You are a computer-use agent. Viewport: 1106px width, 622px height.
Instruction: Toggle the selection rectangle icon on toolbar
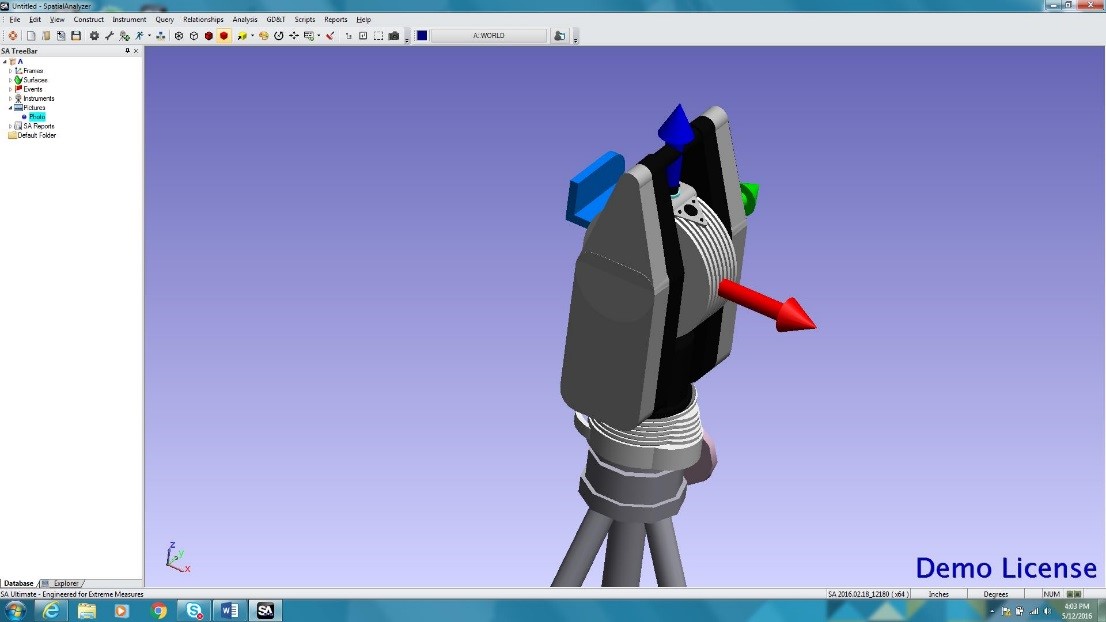pyautogui.click(x=377, y=35)
